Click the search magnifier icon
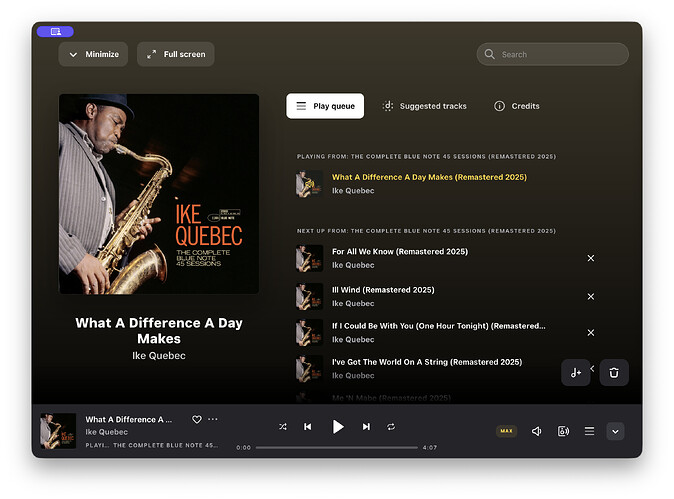Viewport: 674px width, 499px height. [x=489, y=54]
